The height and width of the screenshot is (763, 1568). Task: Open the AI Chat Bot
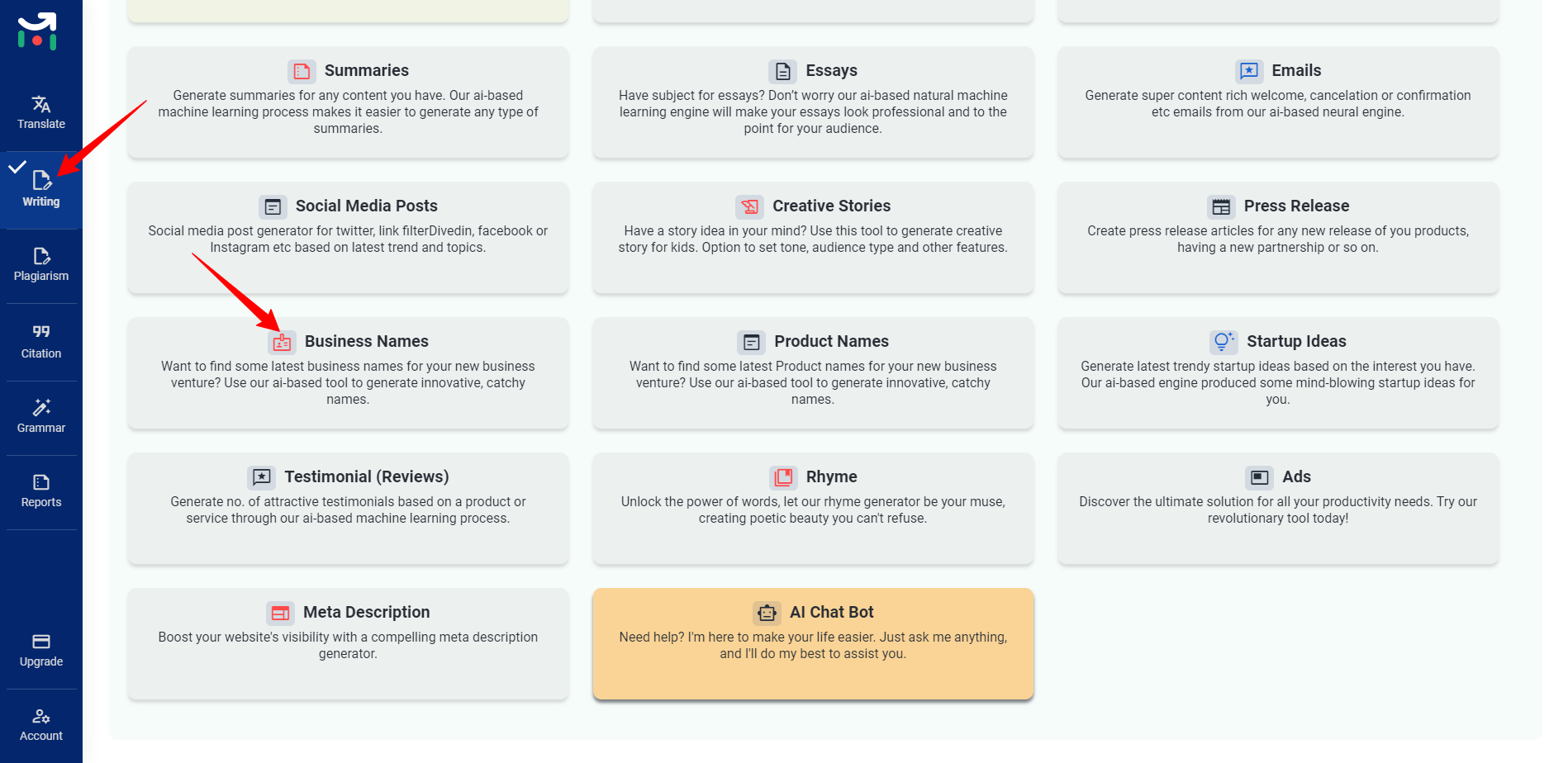coord(812,644)
